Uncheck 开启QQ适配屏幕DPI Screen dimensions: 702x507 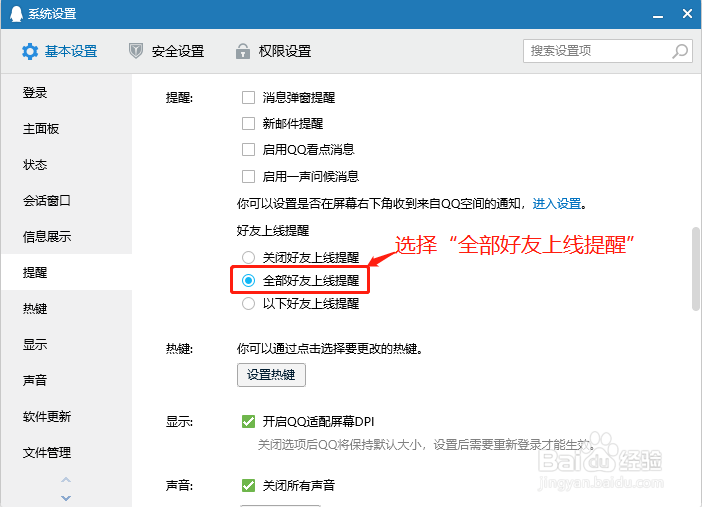248,421
